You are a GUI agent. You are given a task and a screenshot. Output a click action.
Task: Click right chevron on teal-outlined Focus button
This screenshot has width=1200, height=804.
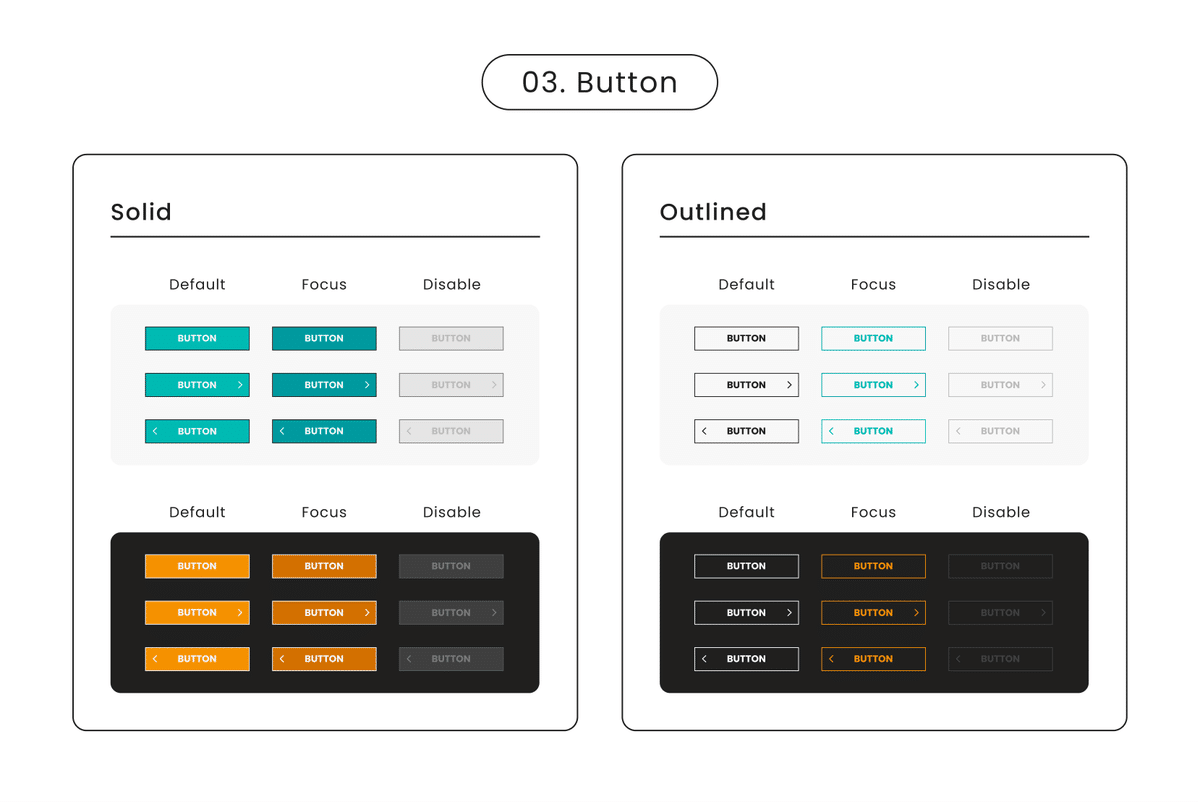(x=916, y=385)
